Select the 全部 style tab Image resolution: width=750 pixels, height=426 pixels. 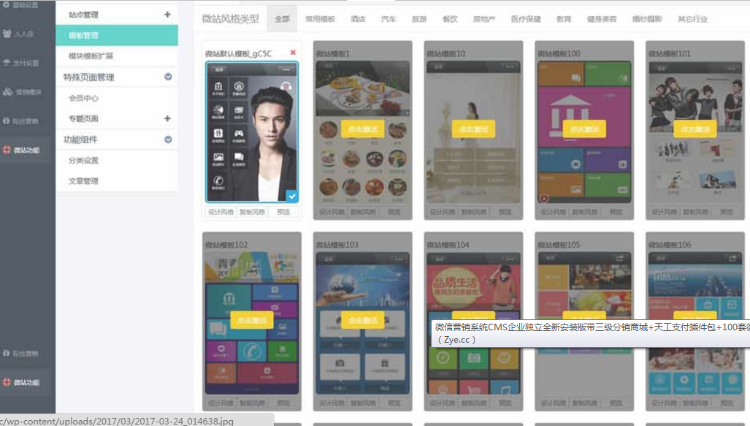(282, 19)
